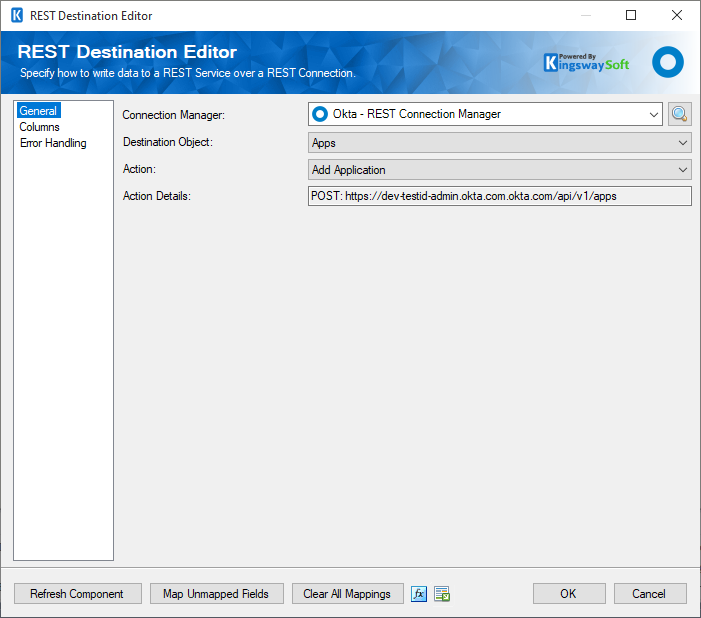Expand the Destination Object dropdown showing Apps
The image size is (701, 618).
click(499, 143)
